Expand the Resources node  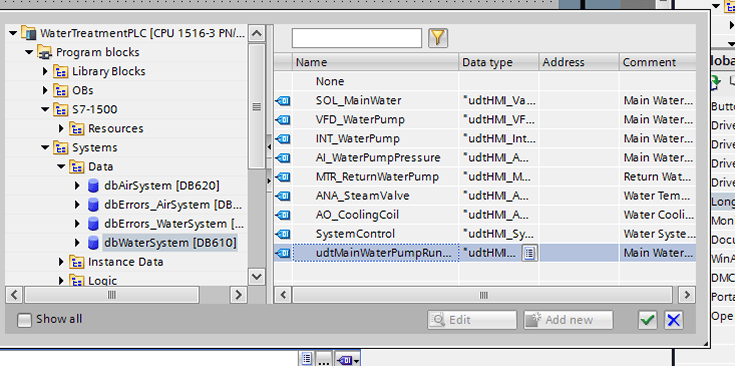pyautogui.click(x=61, y=129)
